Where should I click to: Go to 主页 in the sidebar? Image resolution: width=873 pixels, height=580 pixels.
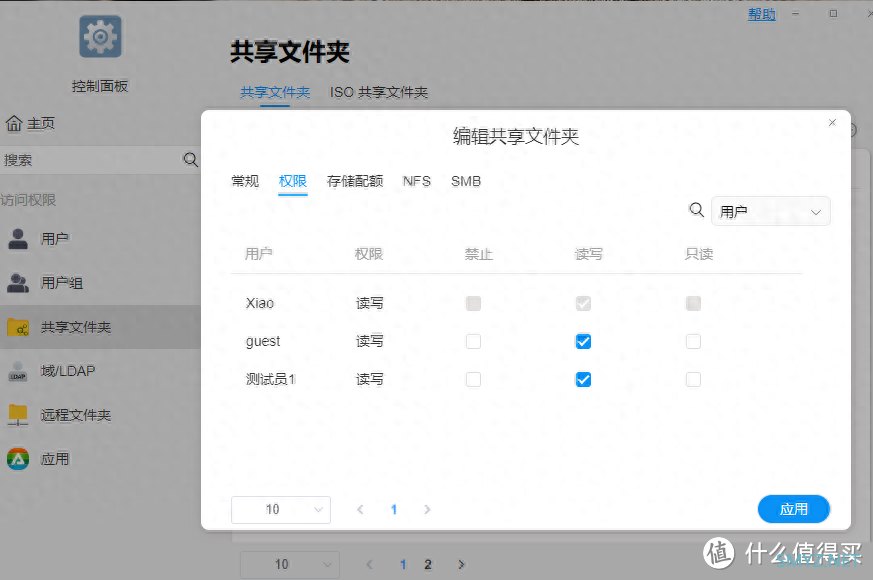(41, 123)
